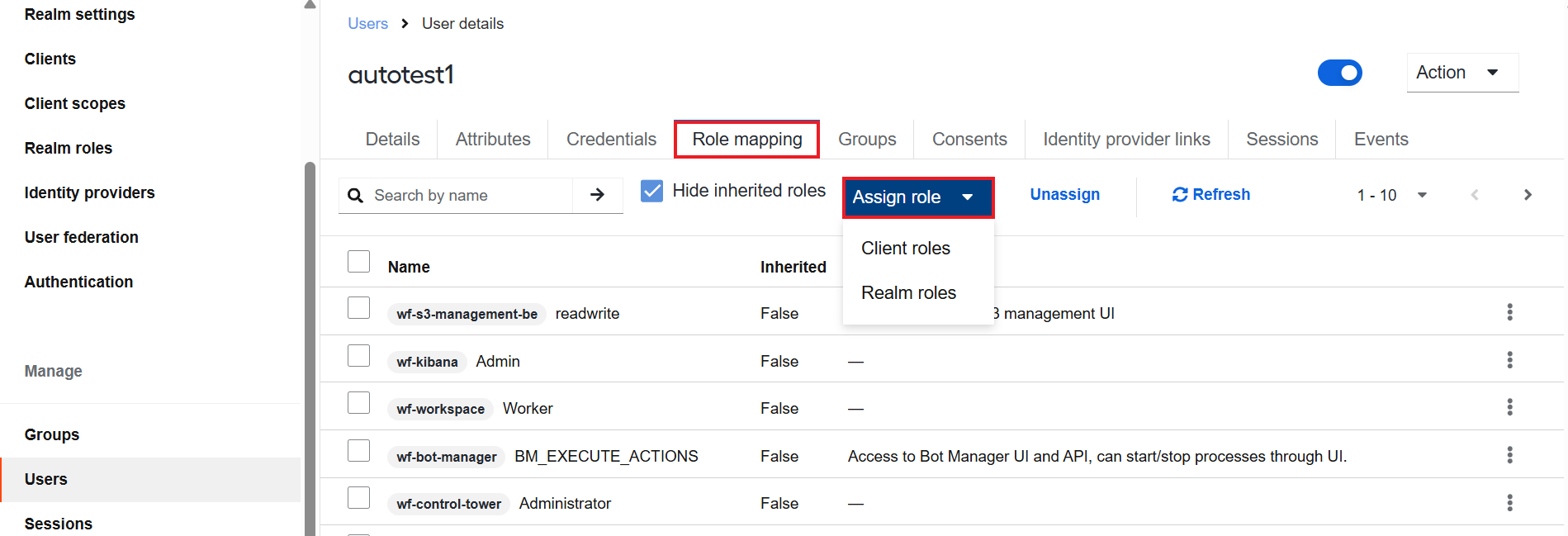Click the BM_EXECUTE_ACTIONS role name
This screenshot has width=1568, height=536.
point(606,456)
